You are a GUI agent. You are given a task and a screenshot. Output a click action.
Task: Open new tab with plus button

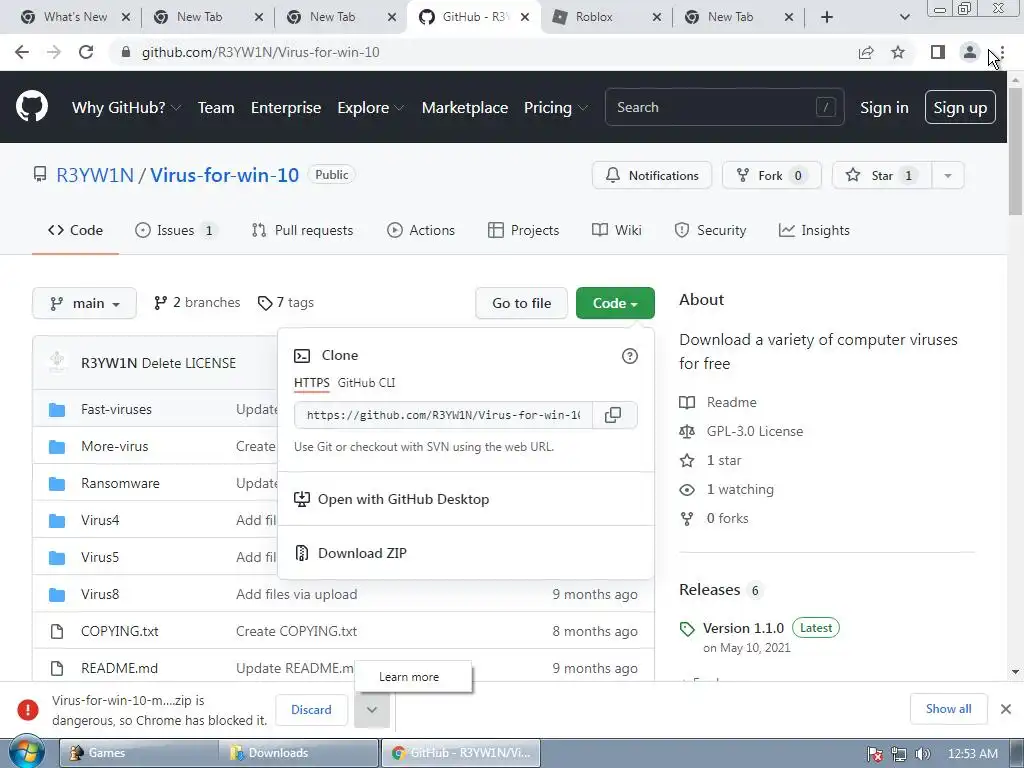(x=827, y=17)
